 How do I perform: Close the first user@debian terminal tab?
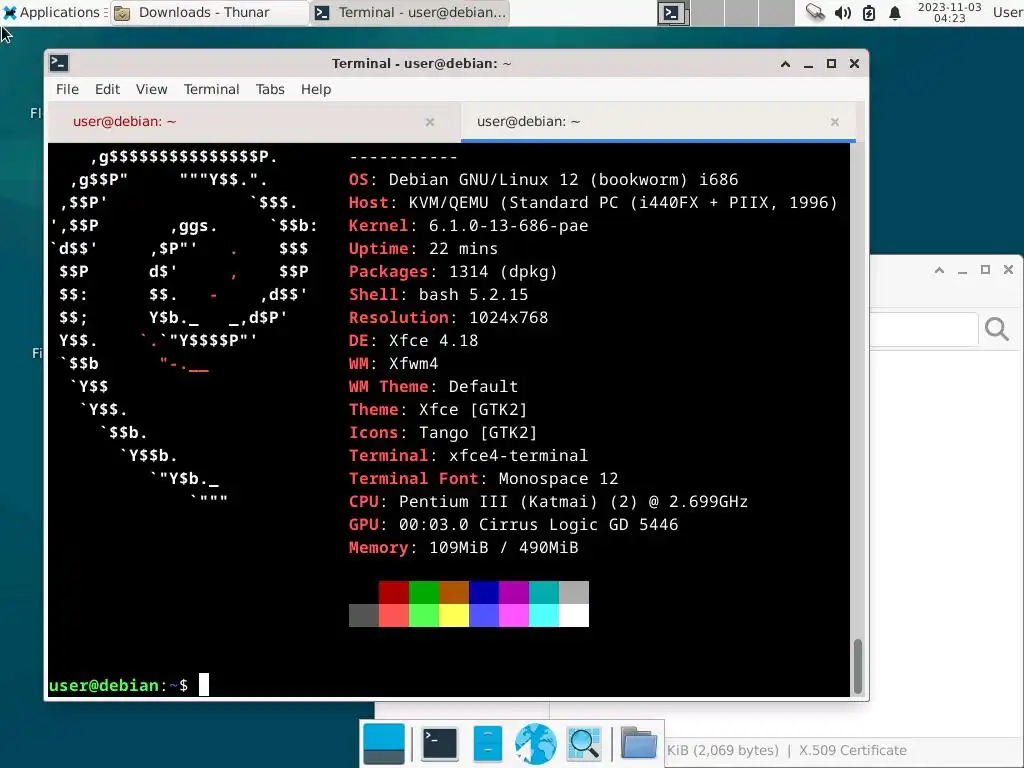point(430,122)
